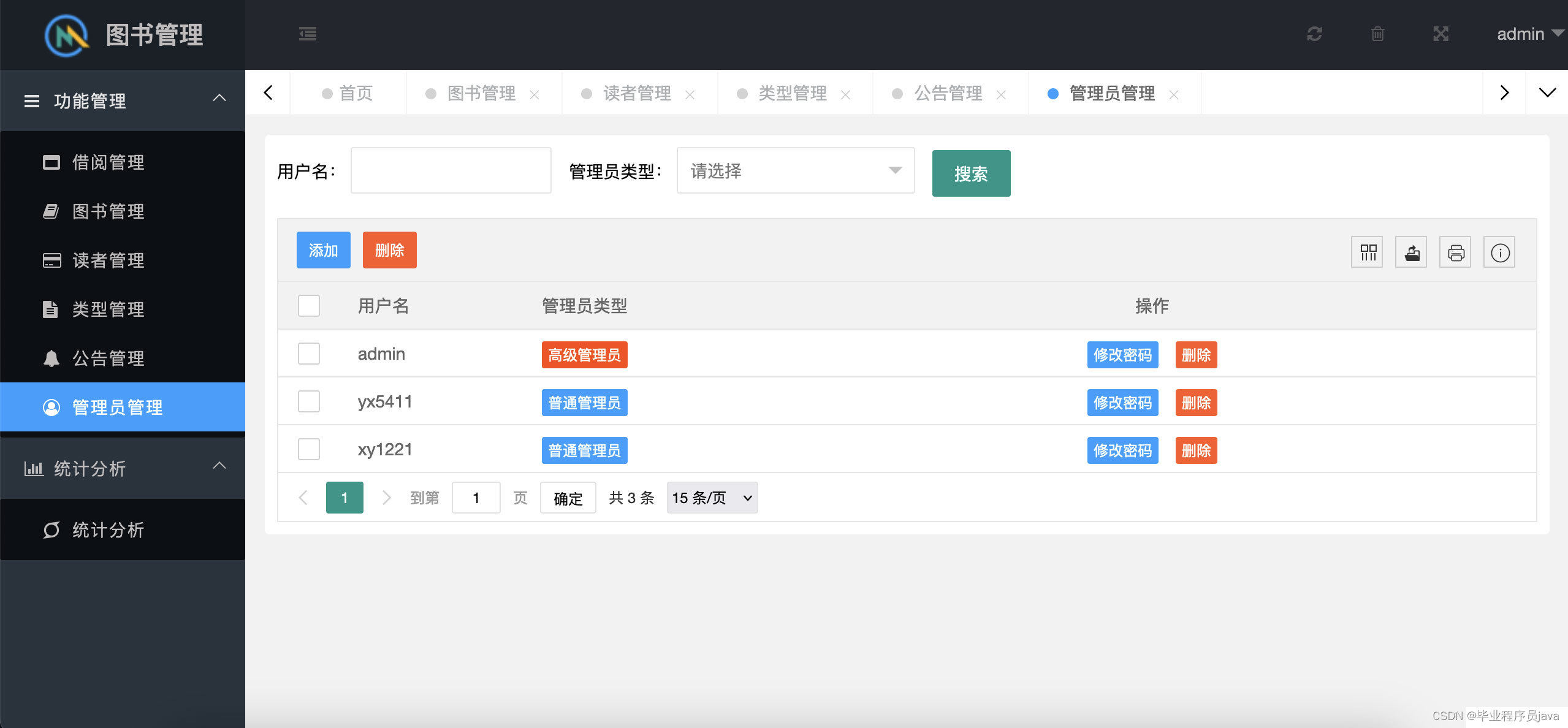This screenshot has width=1568, height=728.
Task: Close the 类型管理 tab
Action: (845, 94)
